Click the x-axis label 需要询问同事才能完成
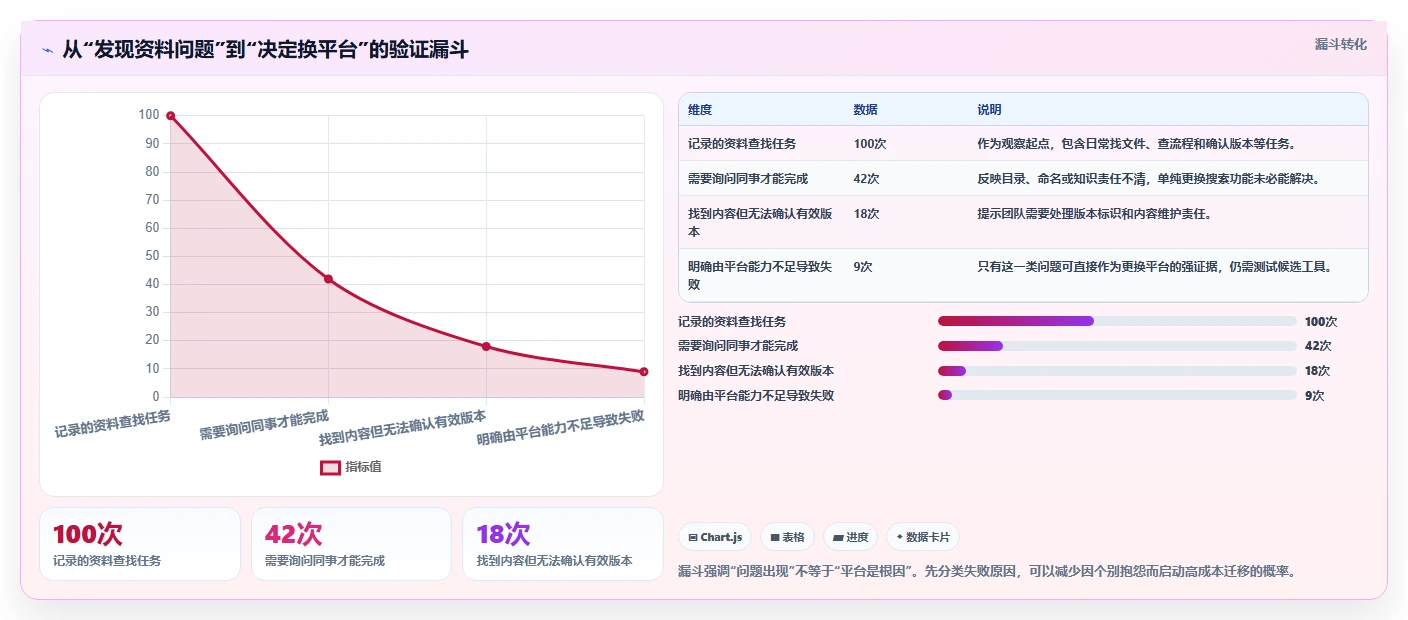 point(264,424)
